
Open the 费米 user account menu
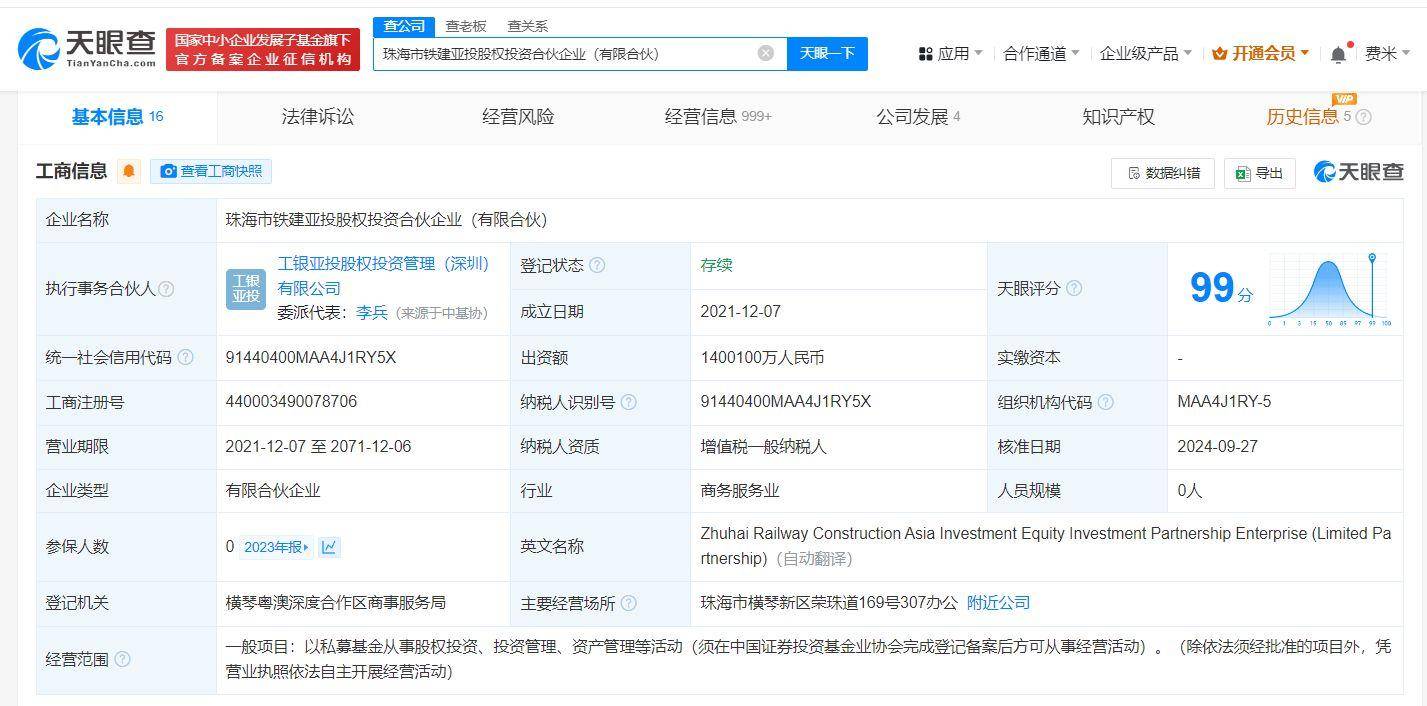[x=1387, y=54]
